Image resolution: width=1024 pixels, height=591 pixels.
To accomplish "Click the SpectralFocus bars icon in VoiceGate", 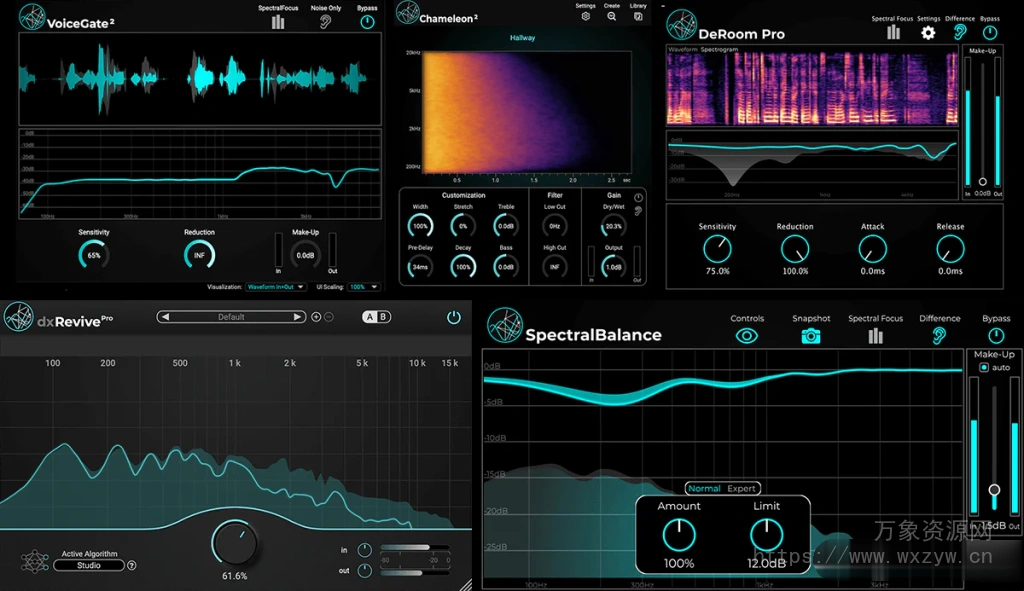I will pyautogui.click(x=278, y=21).
